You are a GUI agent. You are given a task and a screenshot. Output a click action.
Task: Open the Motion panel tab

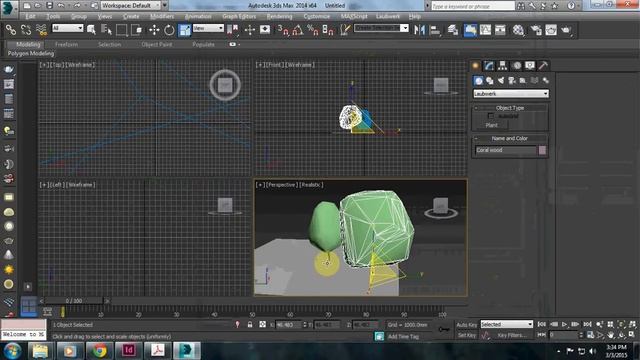point(517,66)
